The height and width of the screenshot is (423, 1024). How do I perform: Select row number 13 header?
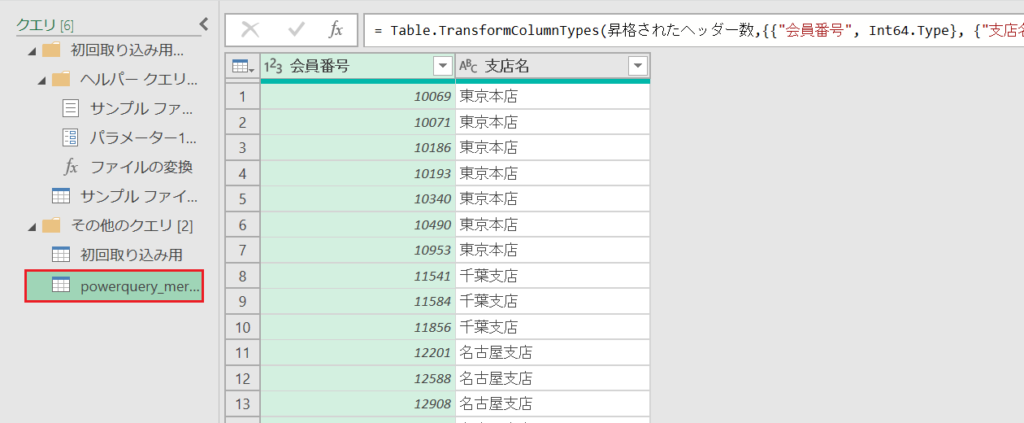click(x=243, y=404)
